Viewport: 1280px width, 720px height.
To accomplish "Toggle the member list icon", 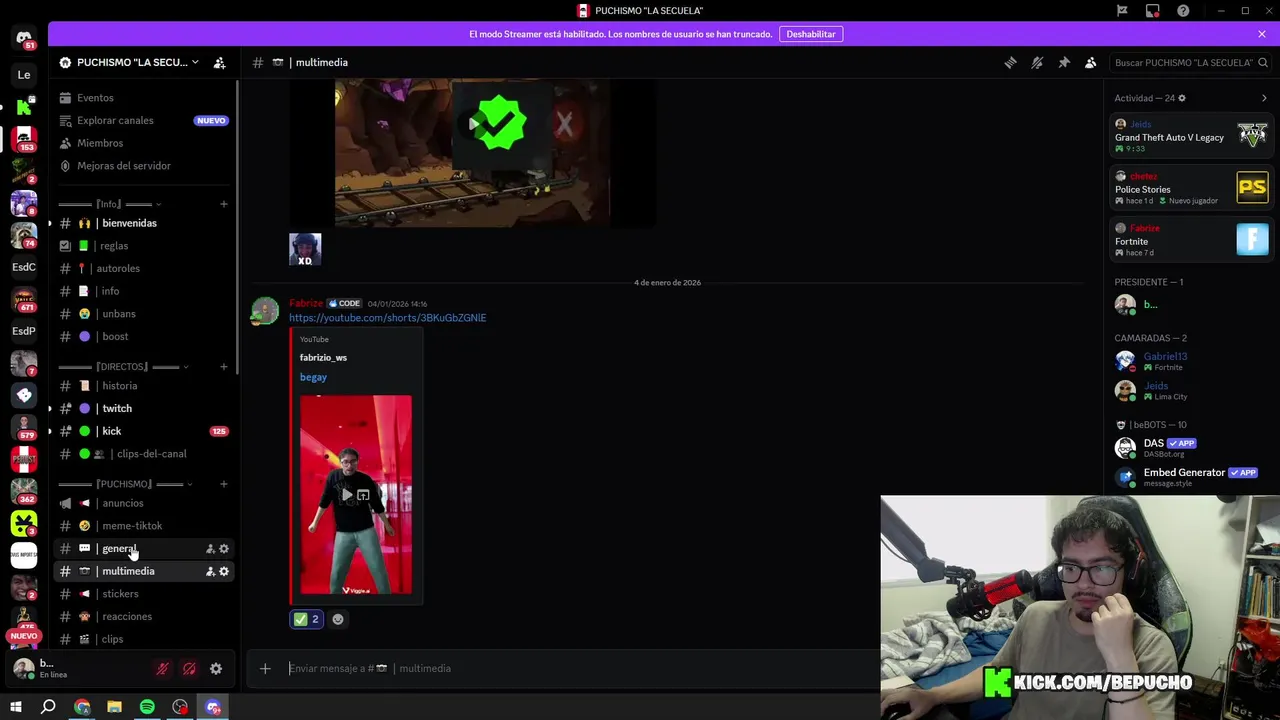I will tap(1091, 62).
